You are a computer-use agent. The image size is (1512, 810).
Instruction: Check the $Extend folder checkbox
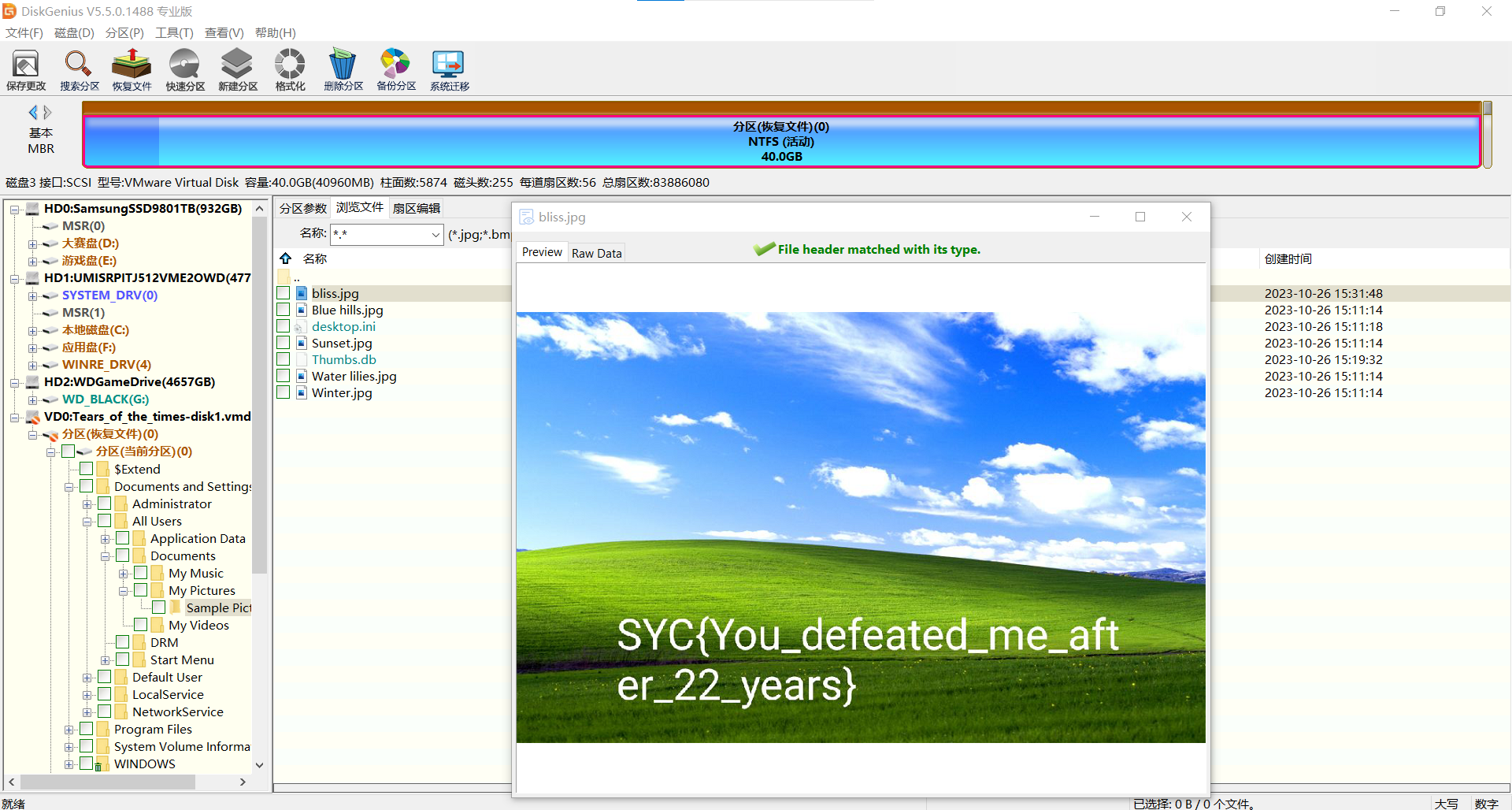pos(87,468)
